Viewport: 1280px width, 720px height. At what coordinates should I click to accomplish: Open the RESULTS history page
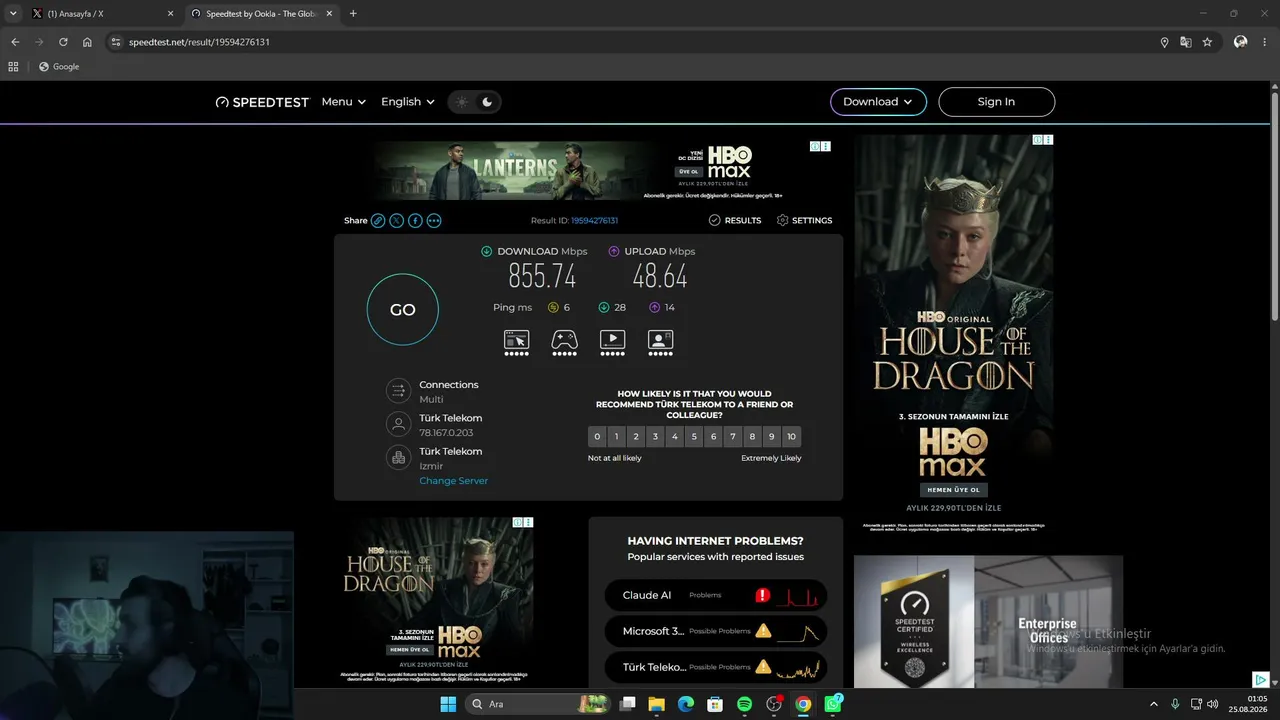coord(735,221)
